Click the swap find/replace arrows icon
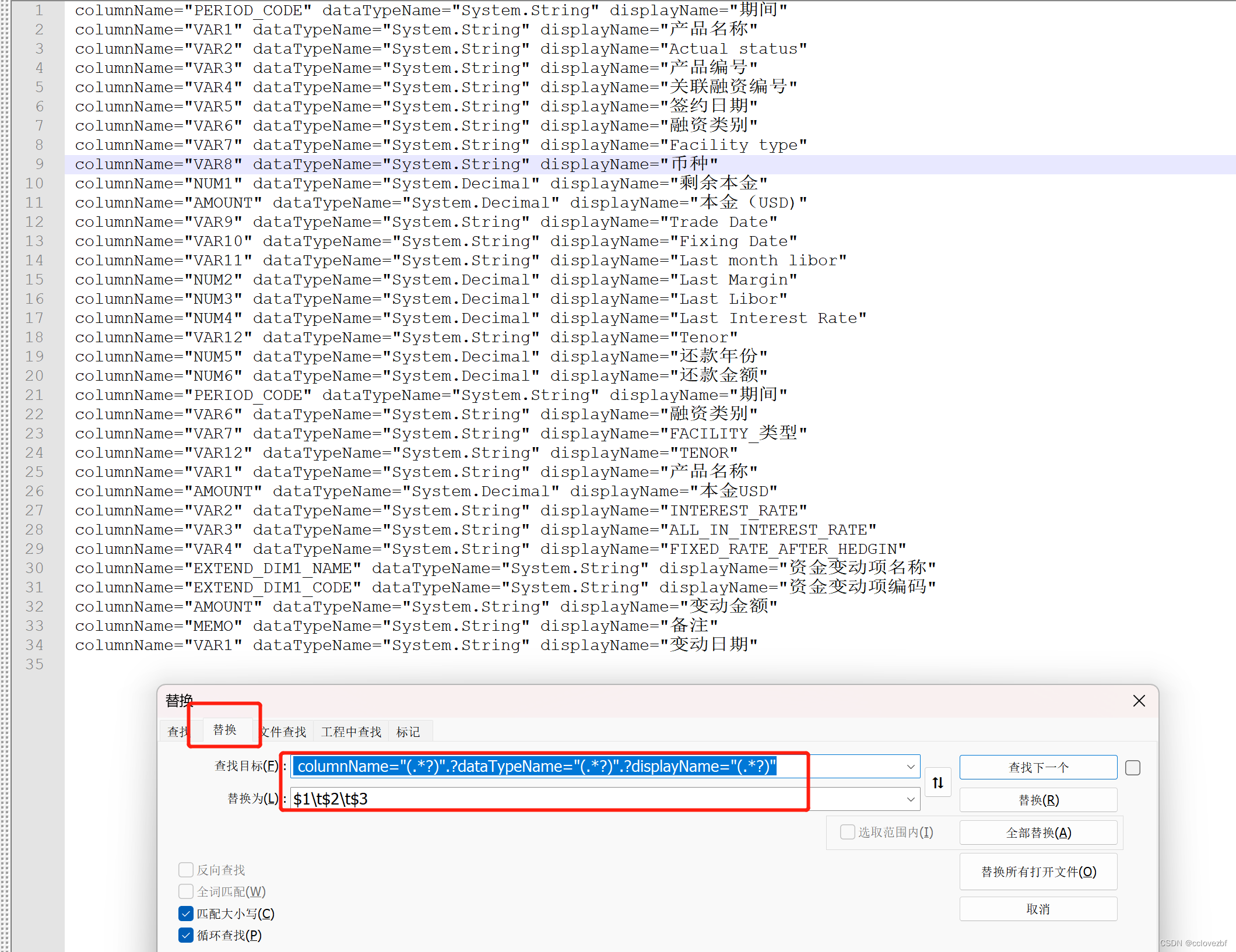The image size is (1236, 952). pyautogui.click(x=937, y=782)
